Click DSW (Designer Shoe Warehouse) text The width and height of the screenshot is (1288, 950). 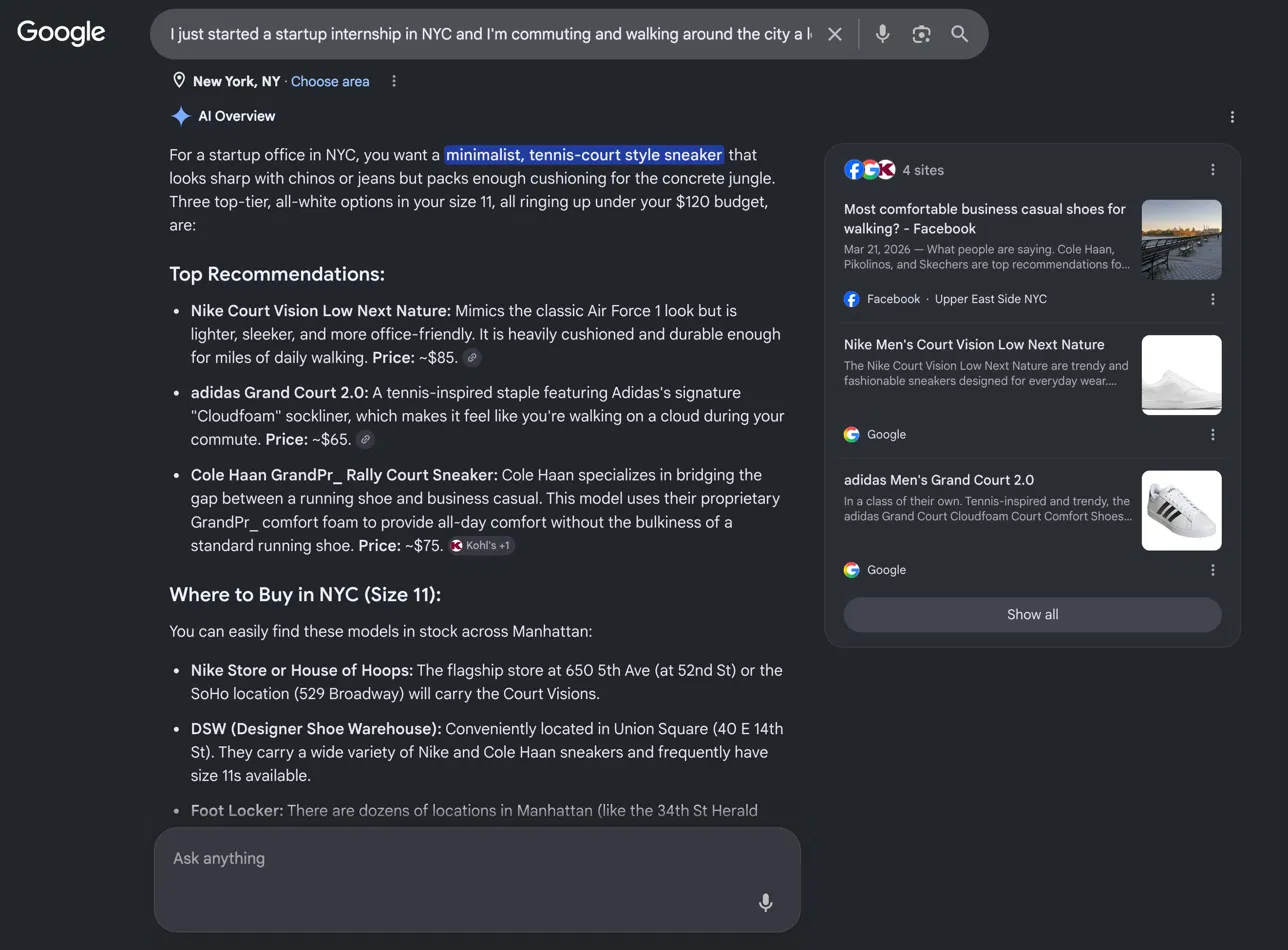point(316,729)
